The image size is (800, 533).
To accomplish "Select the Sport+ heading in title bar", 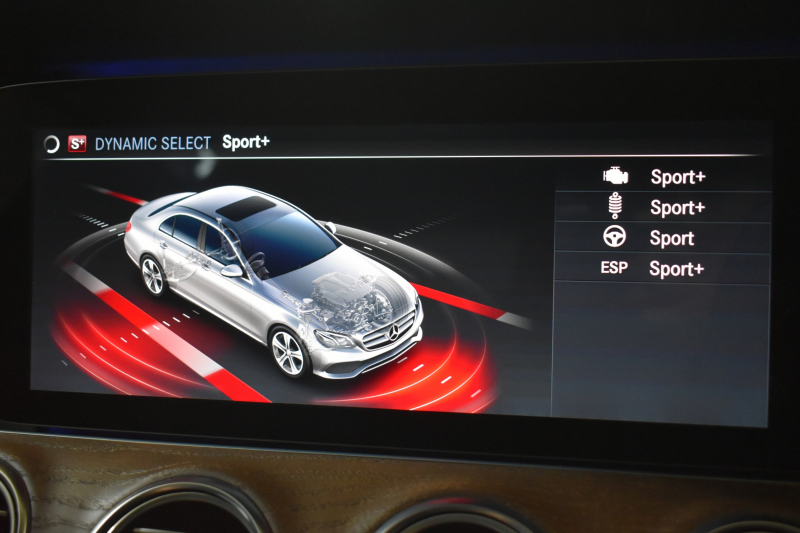I will click(x=246, y=142).
